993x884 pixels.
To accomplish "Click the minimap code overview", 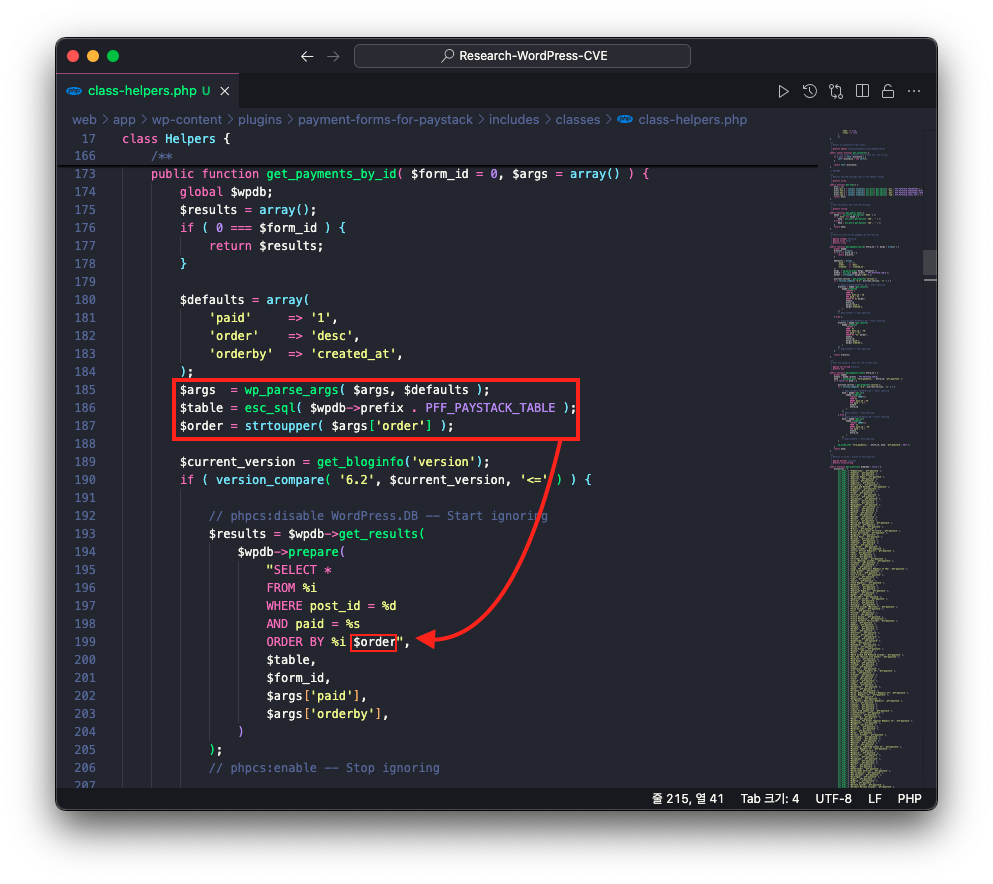I will (876, 459).
